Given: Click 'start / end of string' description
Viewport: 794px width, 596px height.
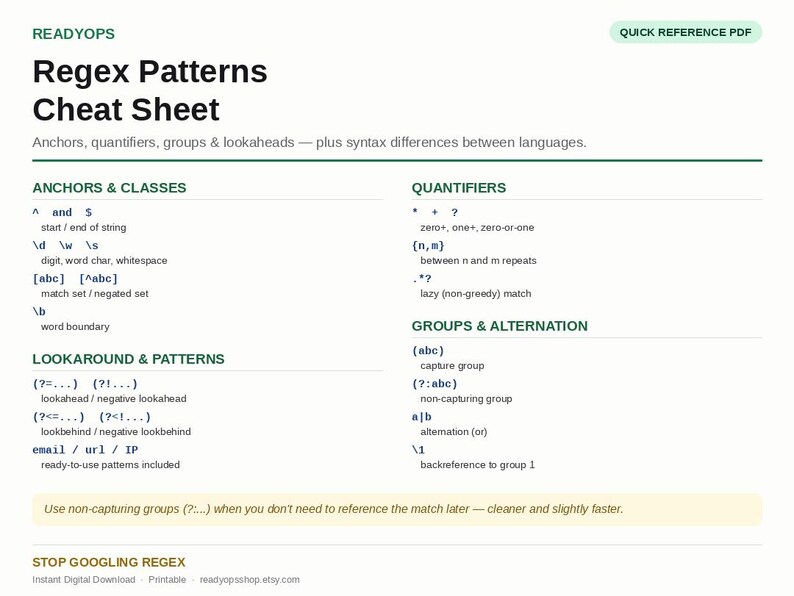Looking at the screenshot, I should coord(84,227).
